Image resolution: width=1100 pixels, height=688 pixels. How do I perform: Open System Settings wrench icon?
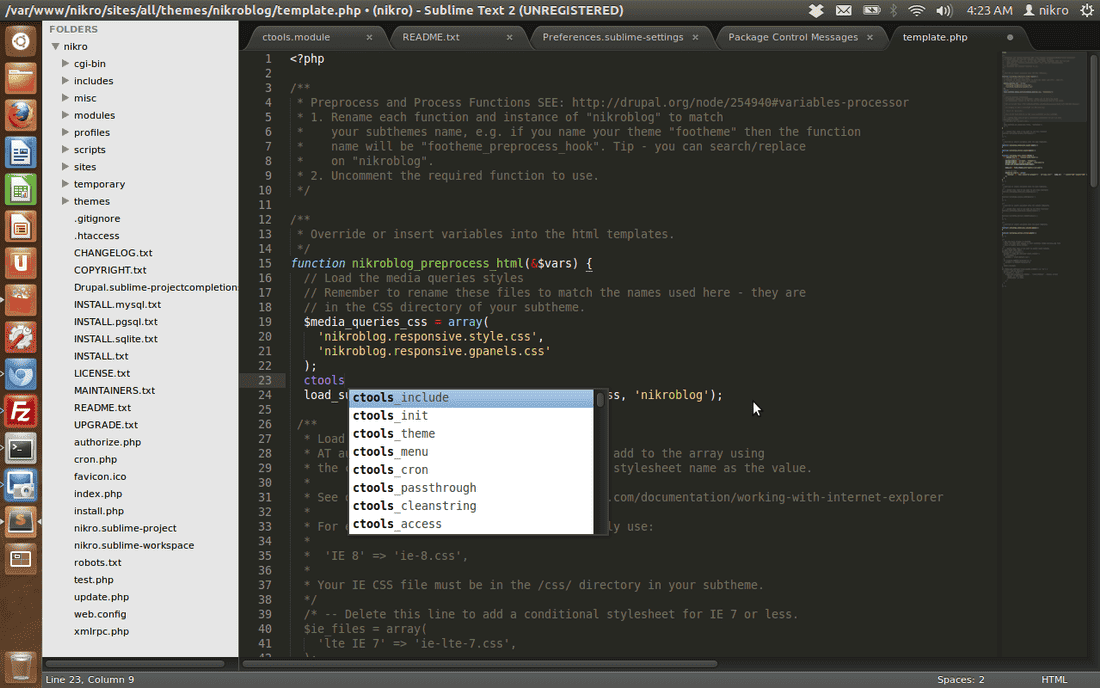(20, 337)
